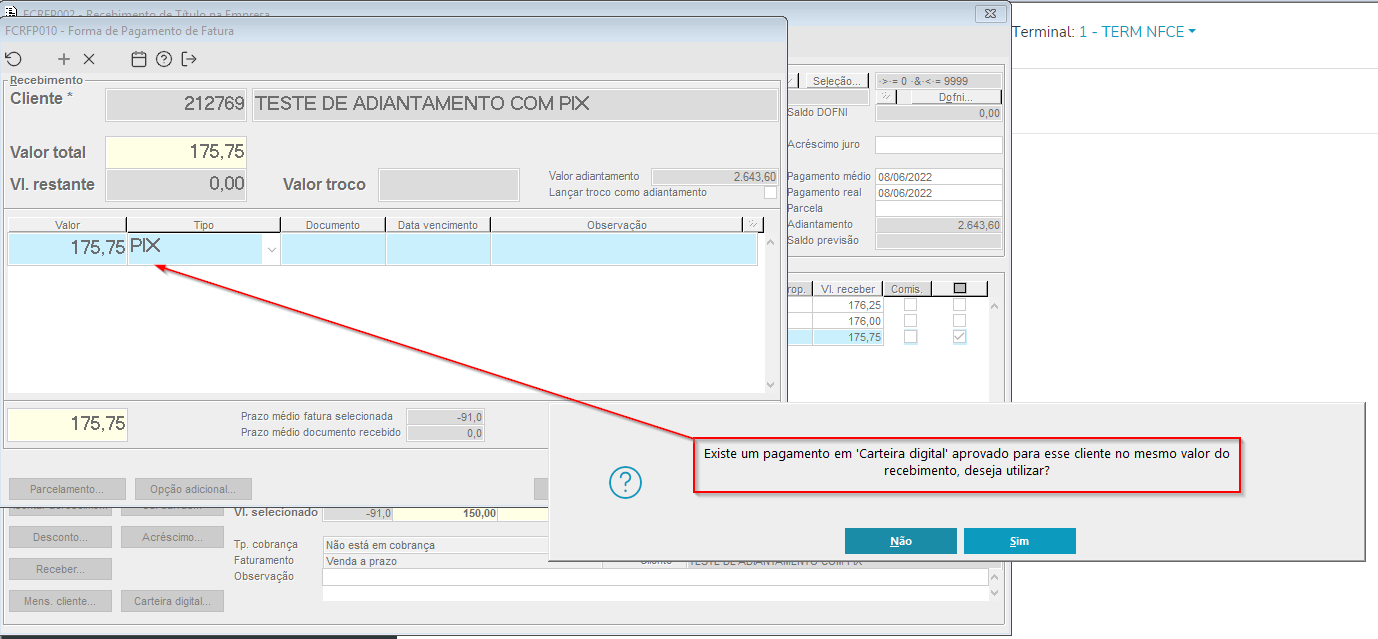The width and height of the screenshot is (1378, 639).
Task: Click the plus add icon in toolbar
Action: [64, 60]
